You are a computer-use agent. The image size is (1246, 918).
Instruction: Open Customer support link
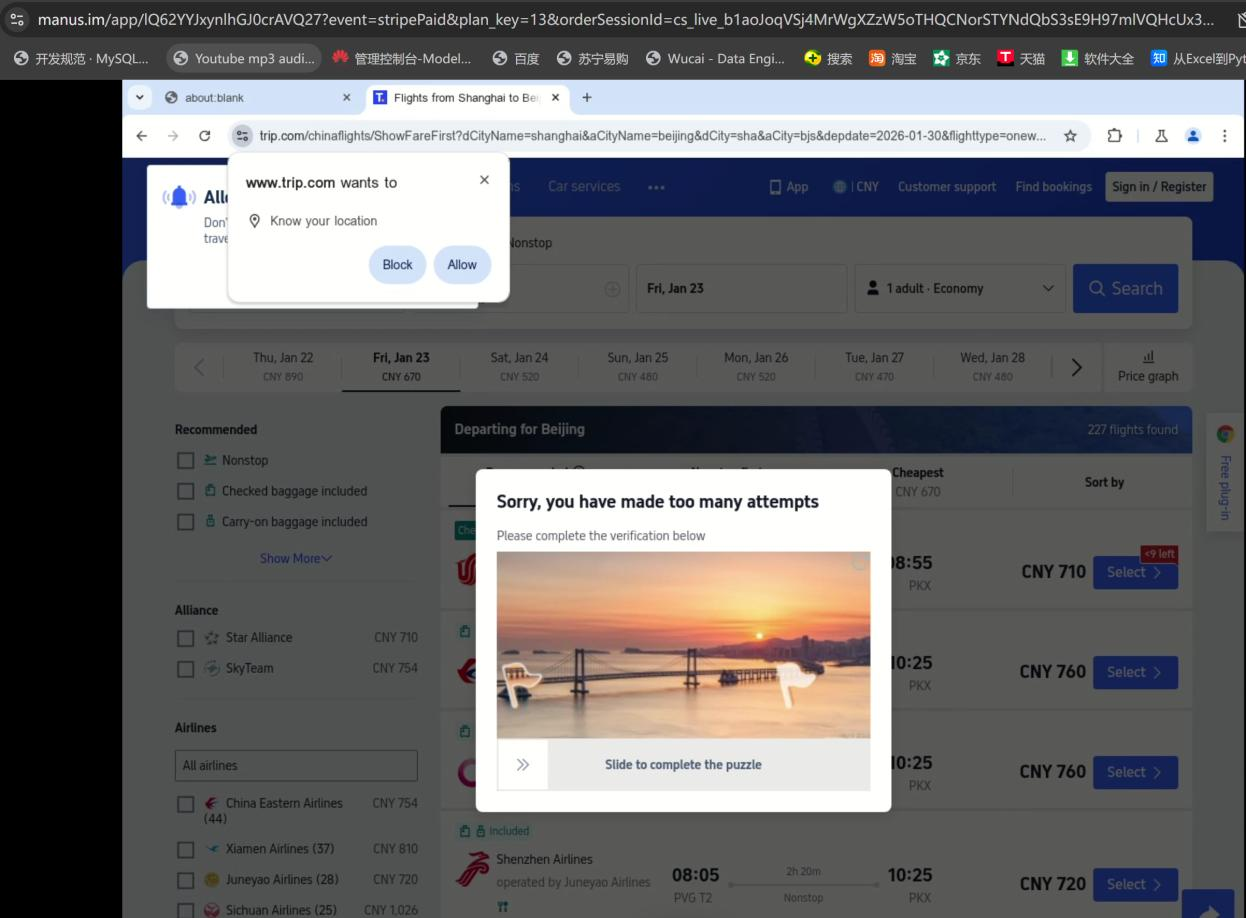[x=947, y=187]
